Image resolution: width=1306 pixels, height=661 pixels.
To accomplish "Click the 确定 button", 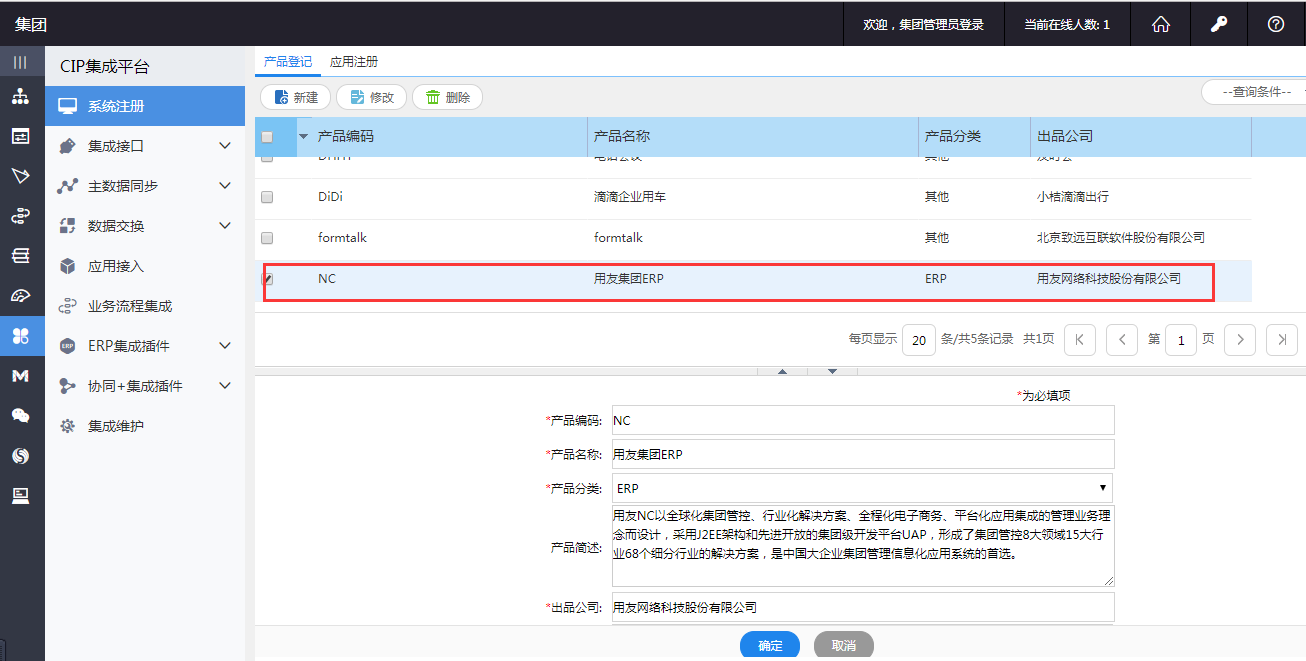I will tap(770, 646).
